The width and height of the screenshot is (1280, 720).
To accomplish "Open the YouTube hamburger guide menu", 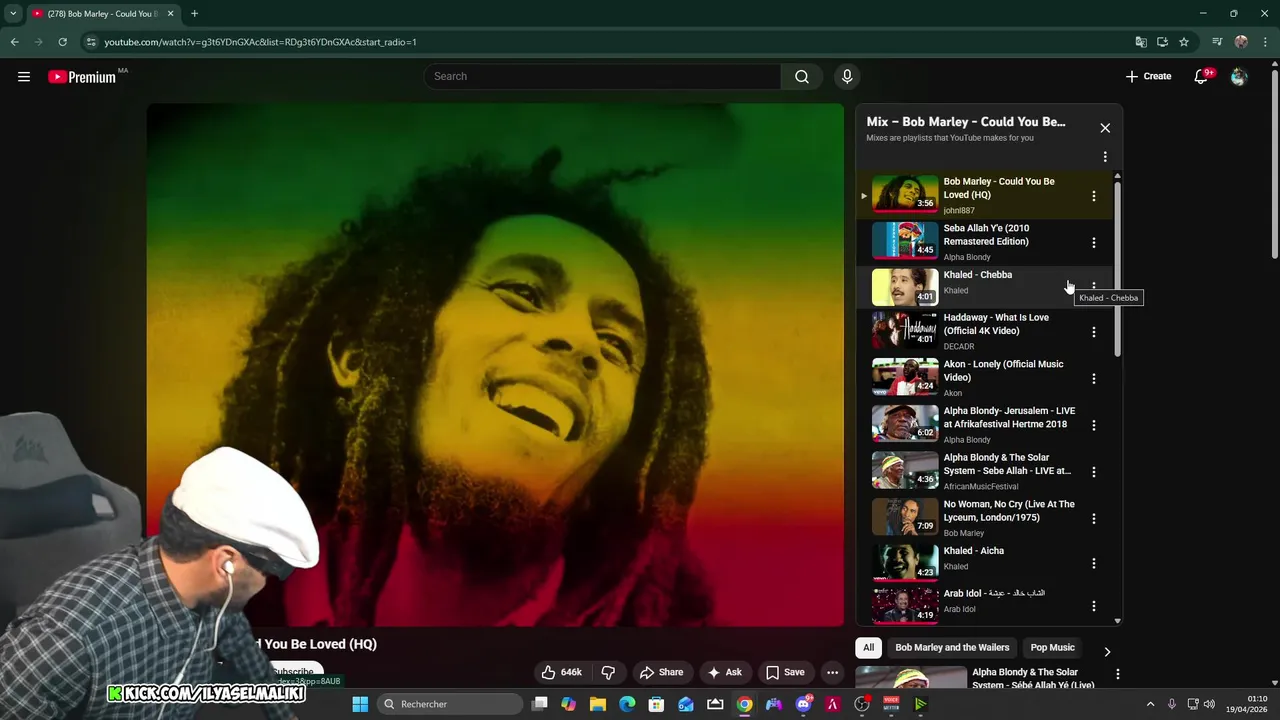I will tap(24, 76).
